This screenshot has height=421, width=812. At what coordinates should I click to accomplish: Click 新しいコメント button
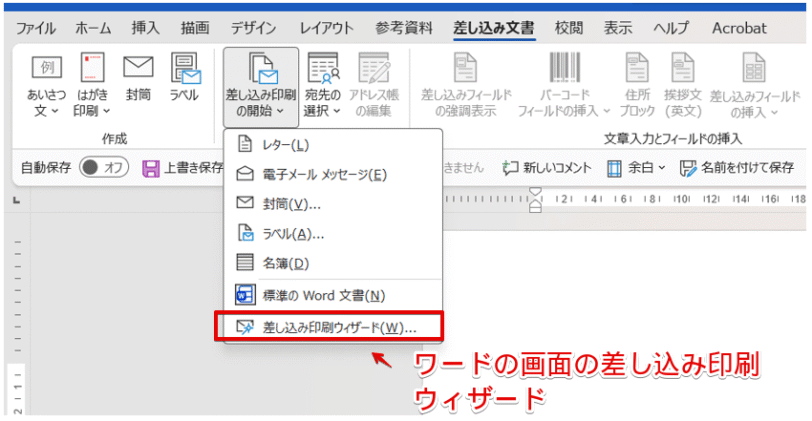click(547, 168)
